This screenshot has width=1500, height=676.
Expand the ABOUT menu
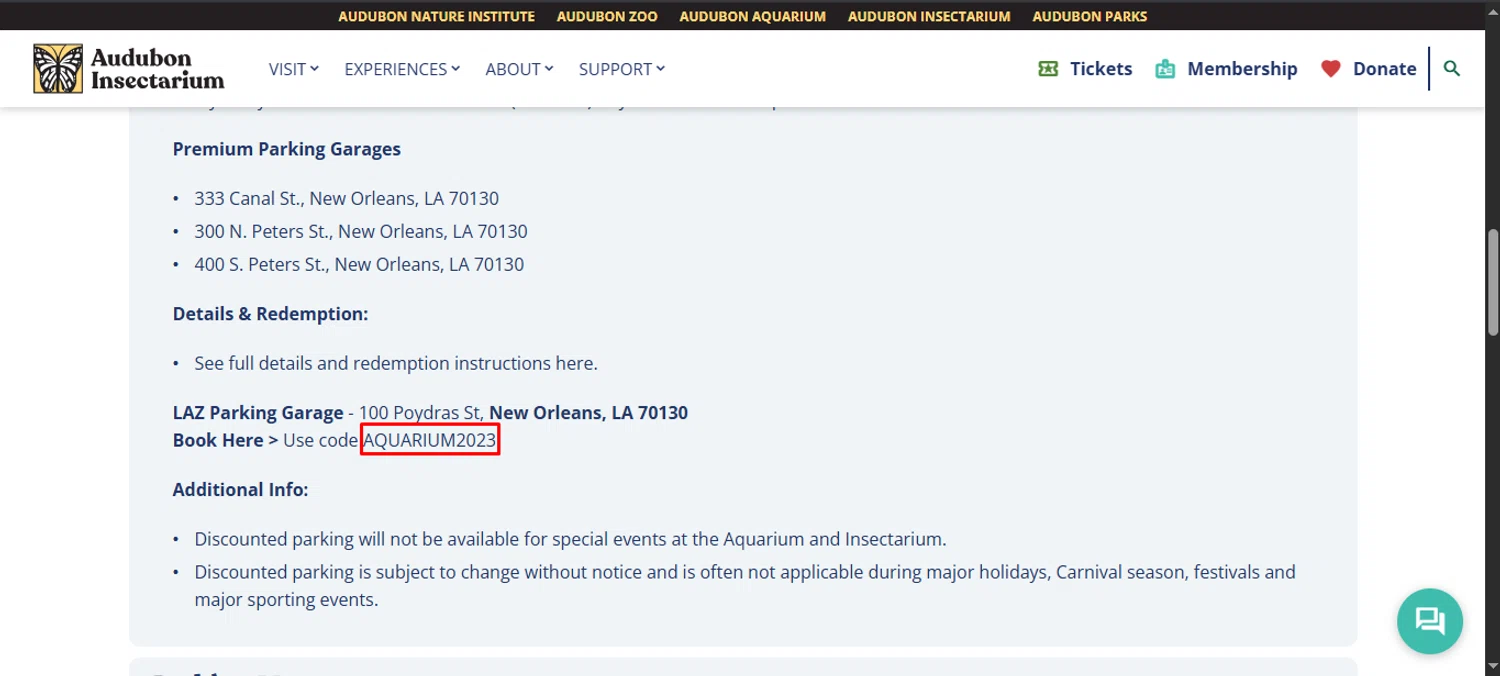pyautogui.click(x=519, y=69)
